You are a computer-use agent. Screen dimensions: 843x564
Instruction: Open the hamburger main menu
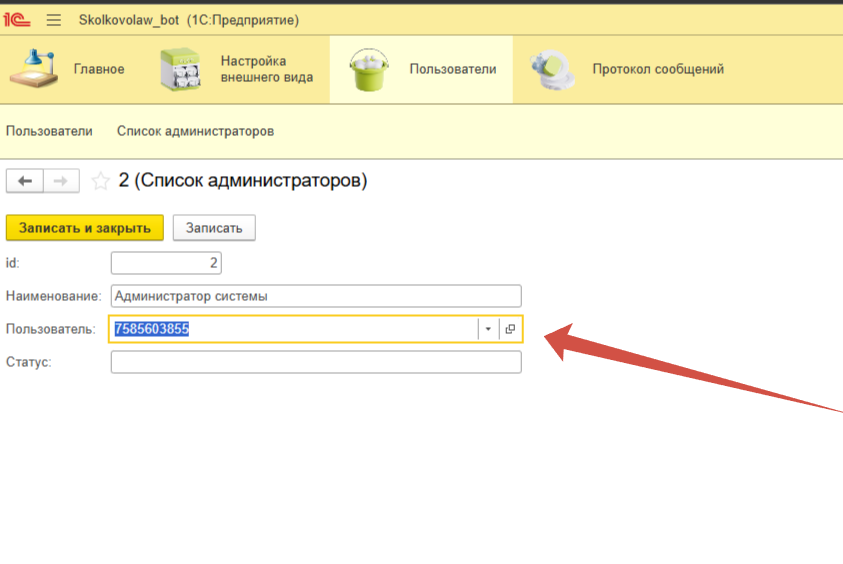(54, 20)
